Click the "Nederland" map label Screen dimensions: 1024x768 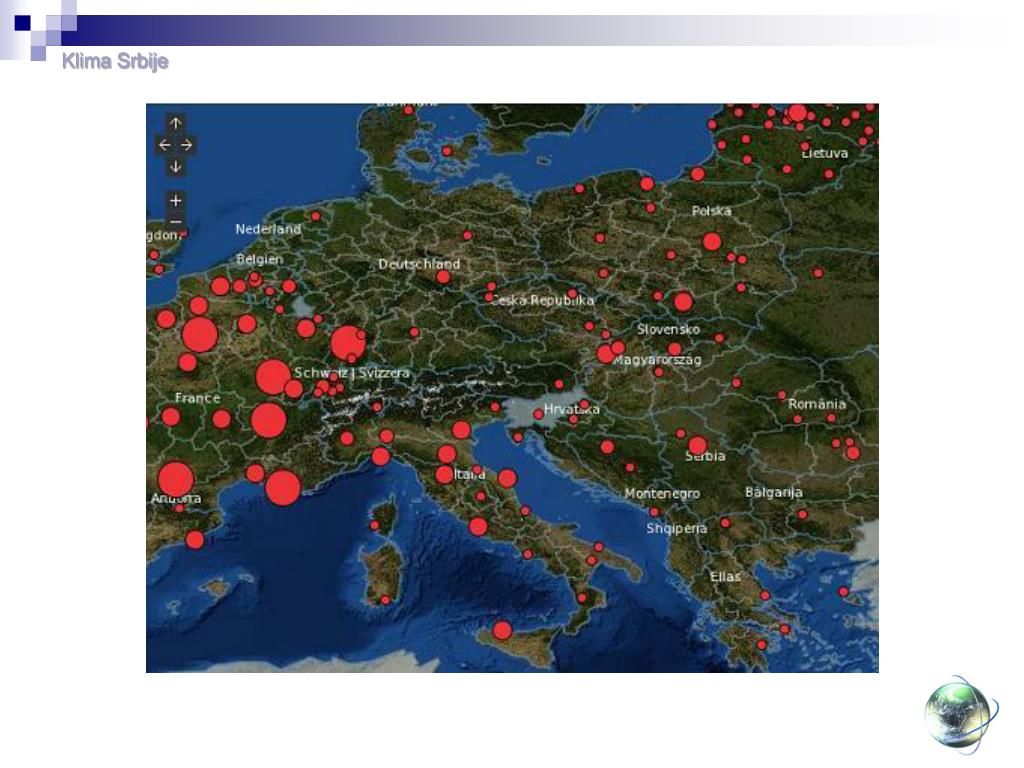point(268,229)
